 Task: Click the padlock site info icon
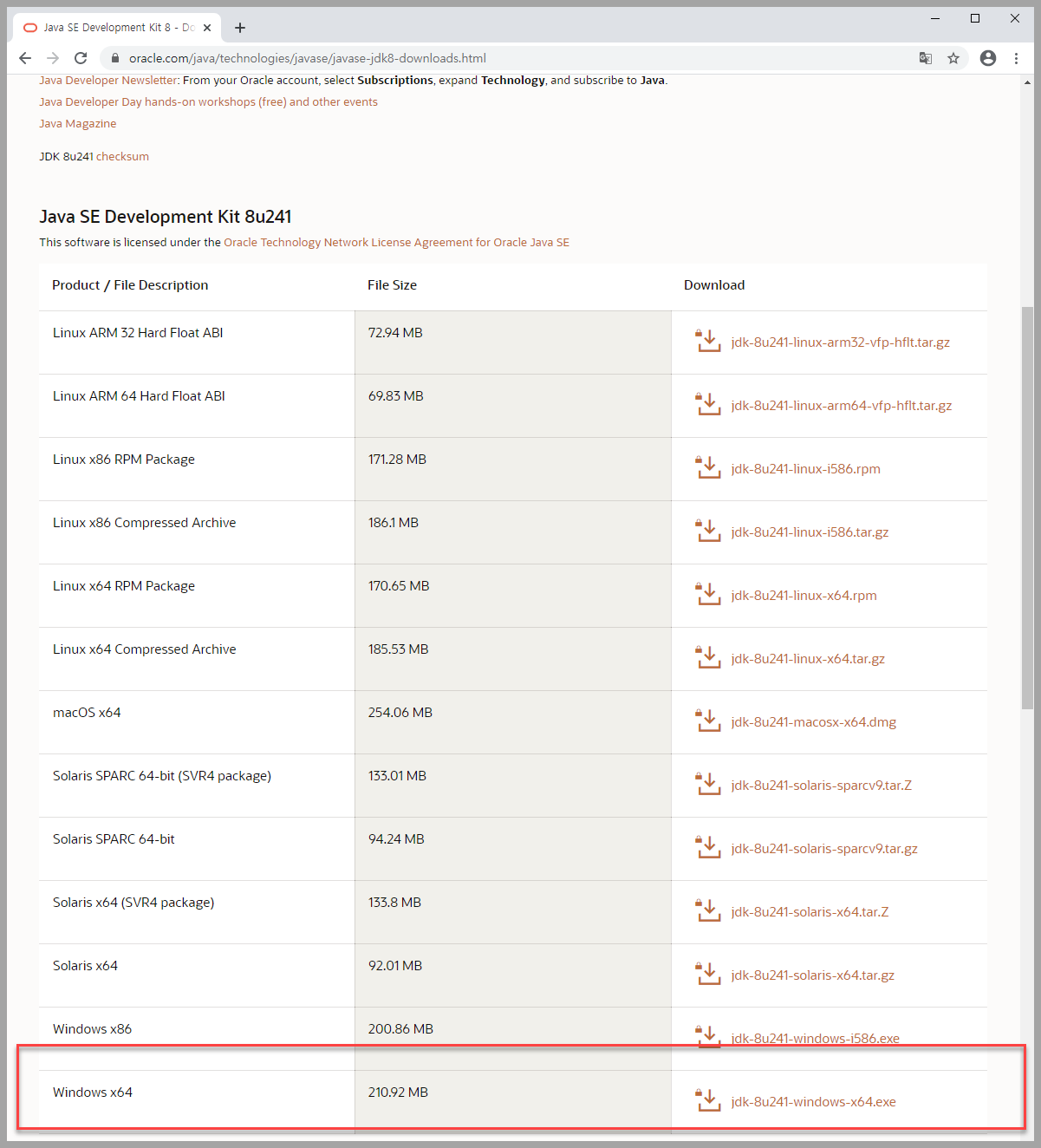(x=115, y=58)
